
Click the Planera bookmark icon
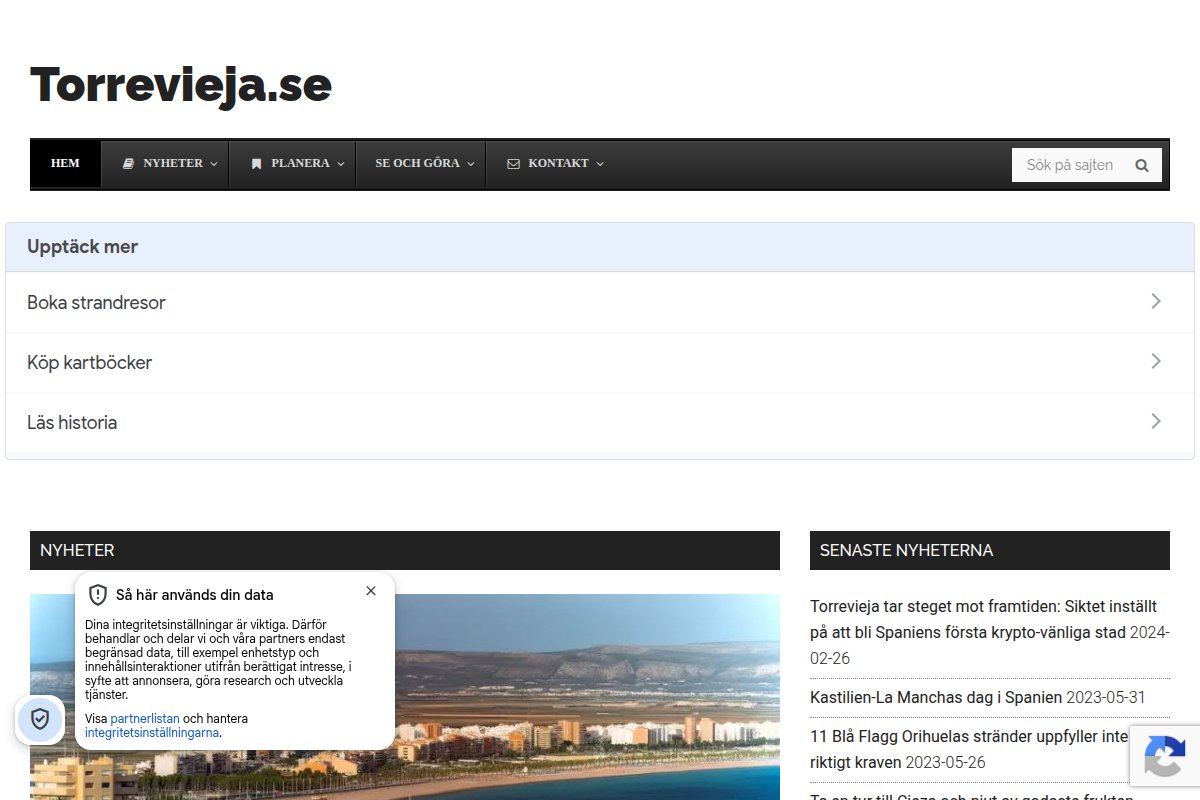tap(256, 163)
